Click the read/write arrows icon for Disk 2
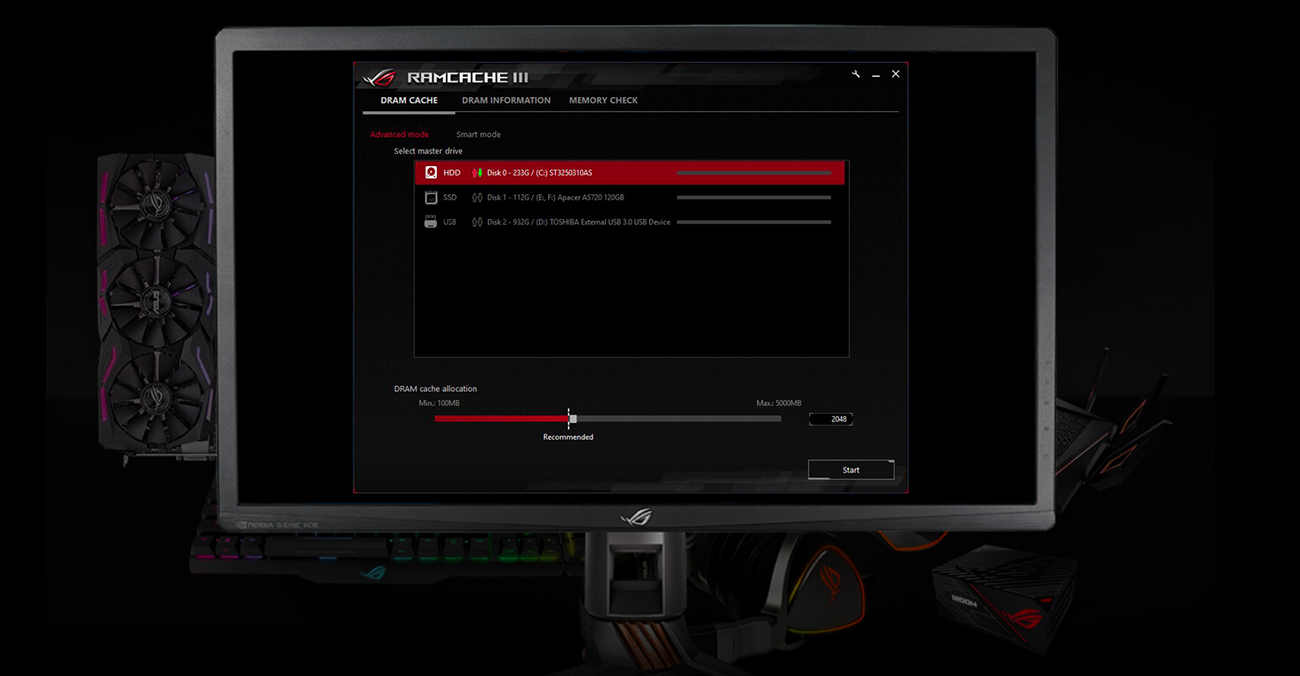This screenshot has width=1300, height=676. coord(477,222)
